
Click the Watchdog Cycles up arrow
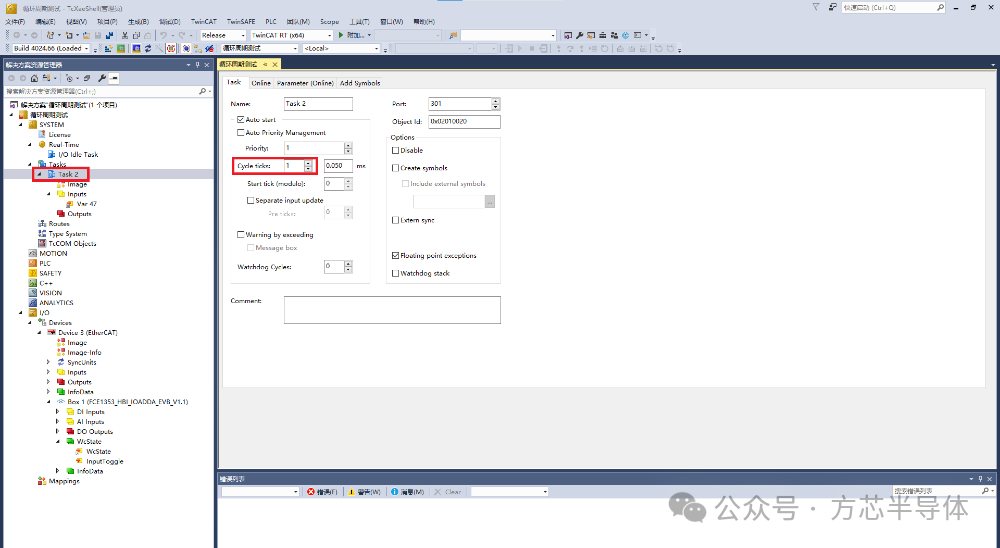point(348,263)
